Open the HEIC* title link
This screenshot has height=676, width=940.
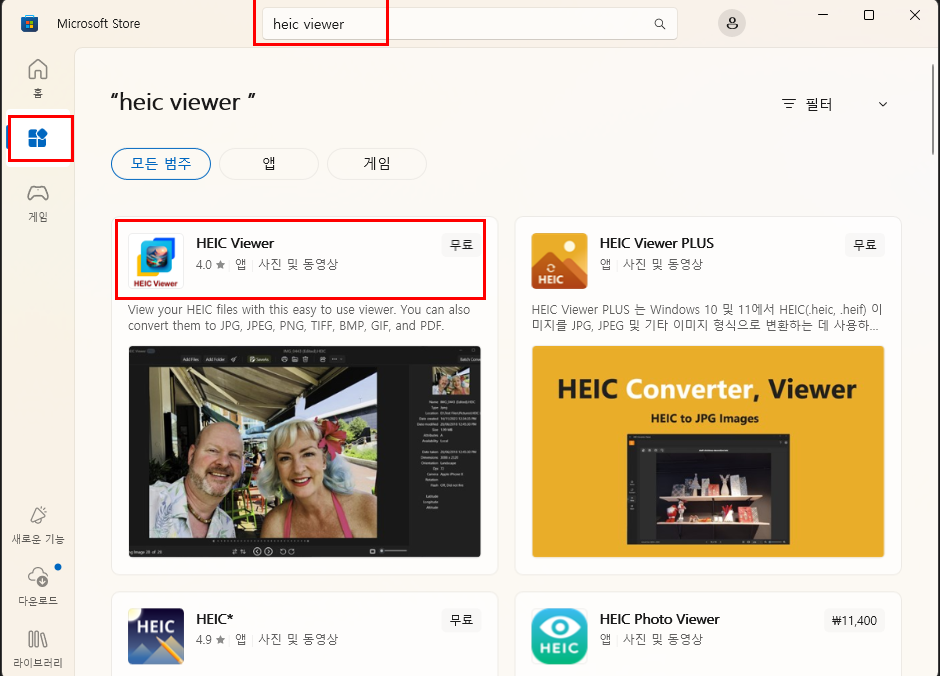[215, 619]
